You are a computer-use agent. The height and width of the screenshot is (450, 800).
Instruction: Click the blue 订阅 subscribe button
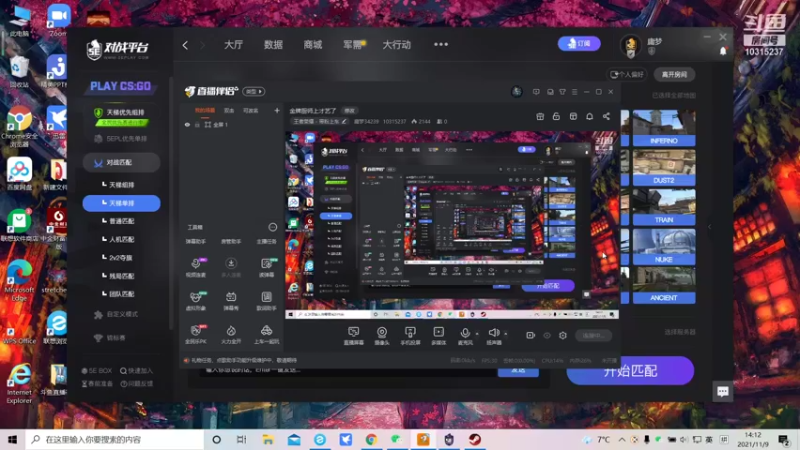tap(579, 43)
